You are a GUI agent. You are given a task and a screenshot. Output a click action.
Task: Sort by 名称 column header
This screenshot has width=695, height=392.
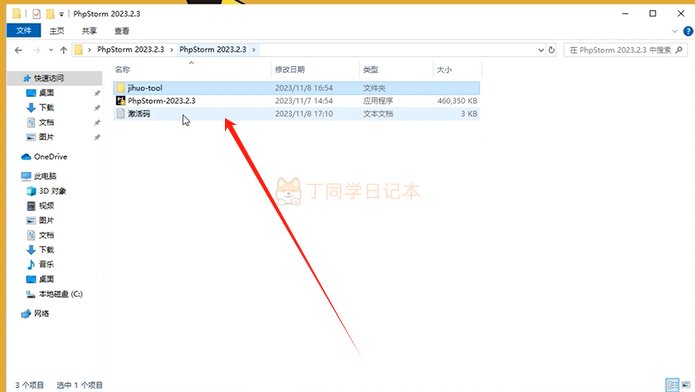pos(122,70)
